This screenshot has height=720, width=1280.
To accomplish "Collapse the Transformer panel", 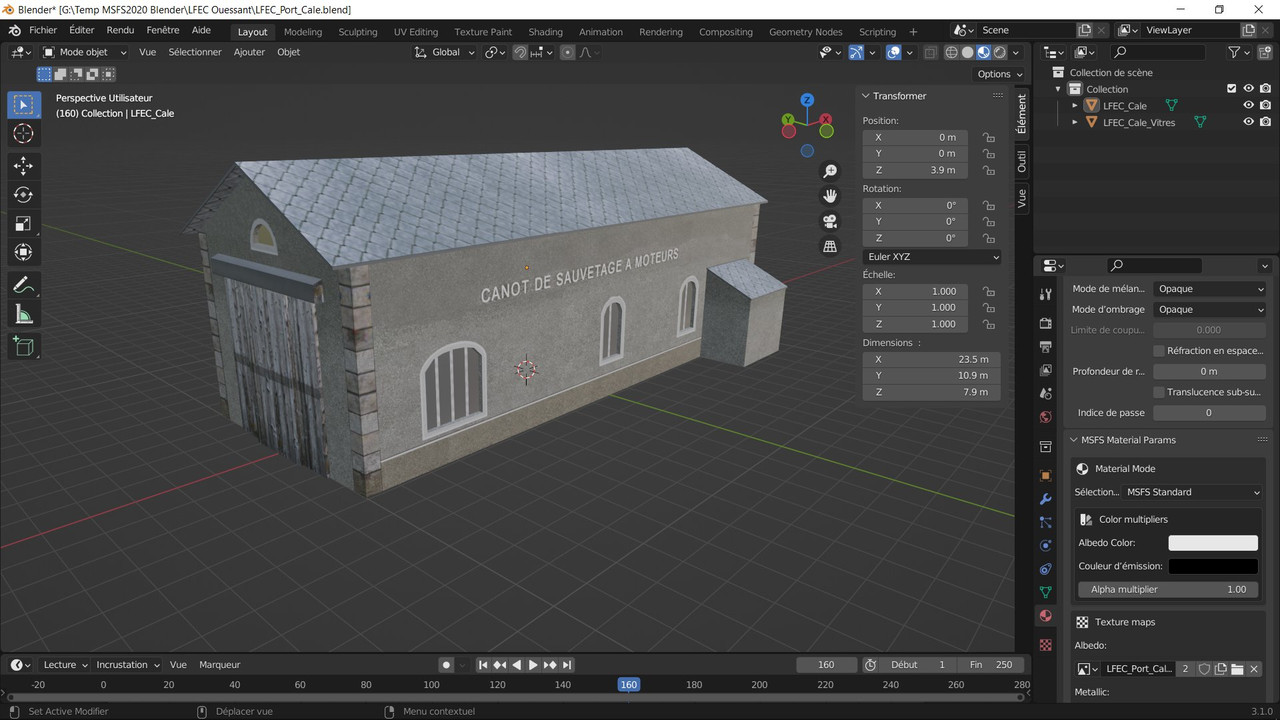I will pos(866,96).
